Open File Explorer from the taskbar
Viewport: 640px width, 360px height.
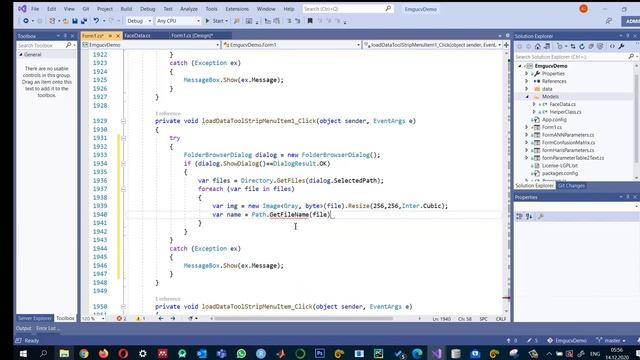(64, 353)
